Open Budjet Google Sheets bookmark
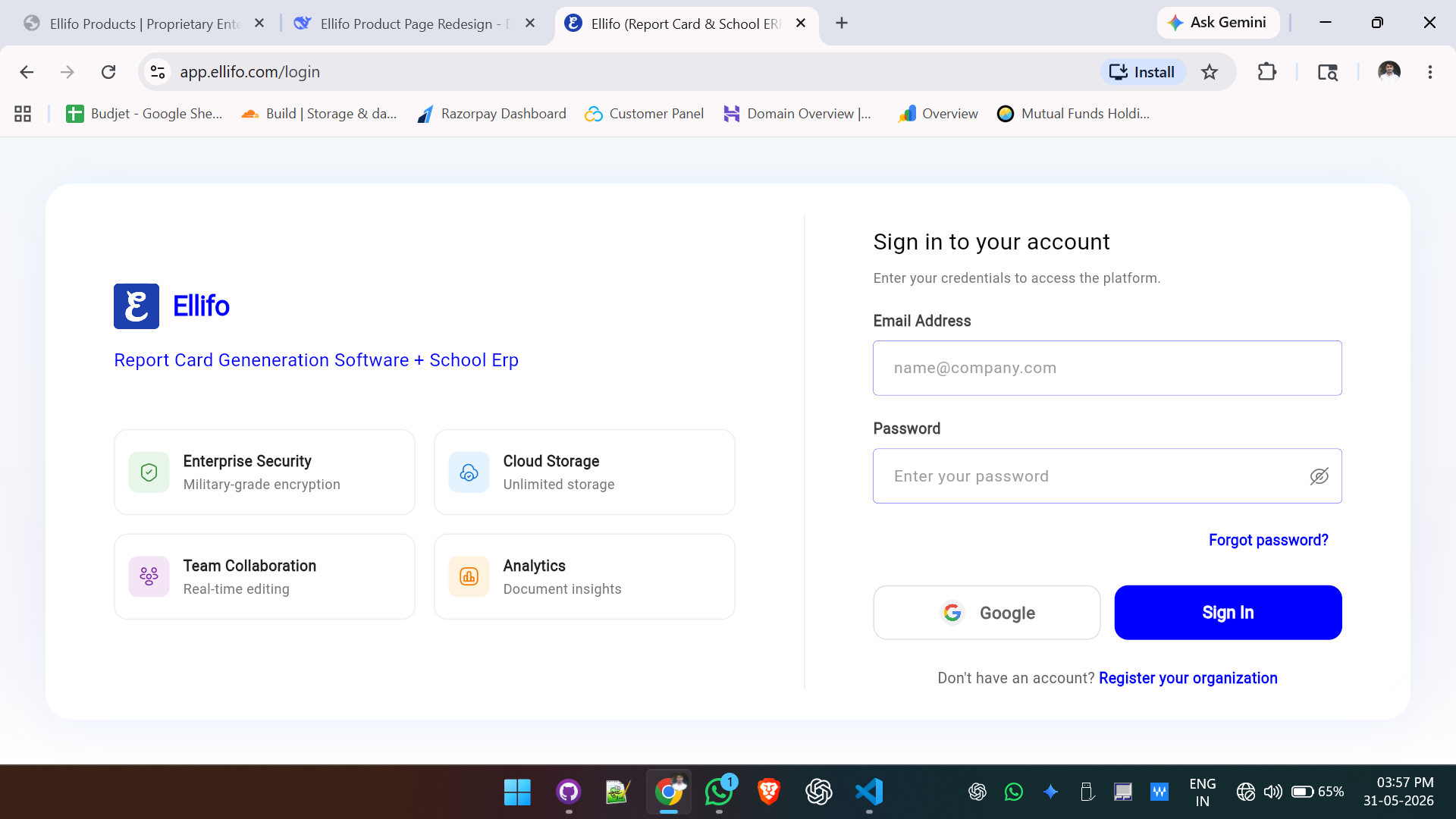 [x=144, y=114]
